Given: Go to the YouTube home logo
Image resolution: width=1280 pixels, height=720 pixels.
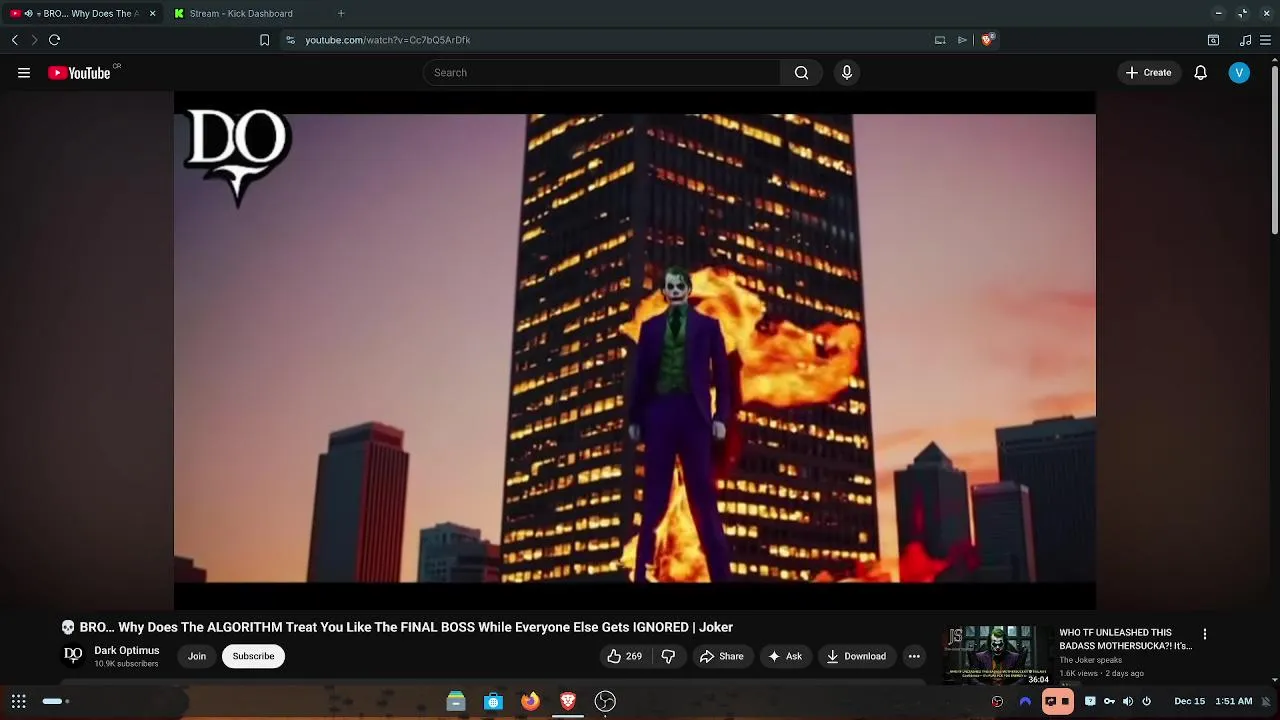Looking at the screenshot, I should tap(79, 72).
